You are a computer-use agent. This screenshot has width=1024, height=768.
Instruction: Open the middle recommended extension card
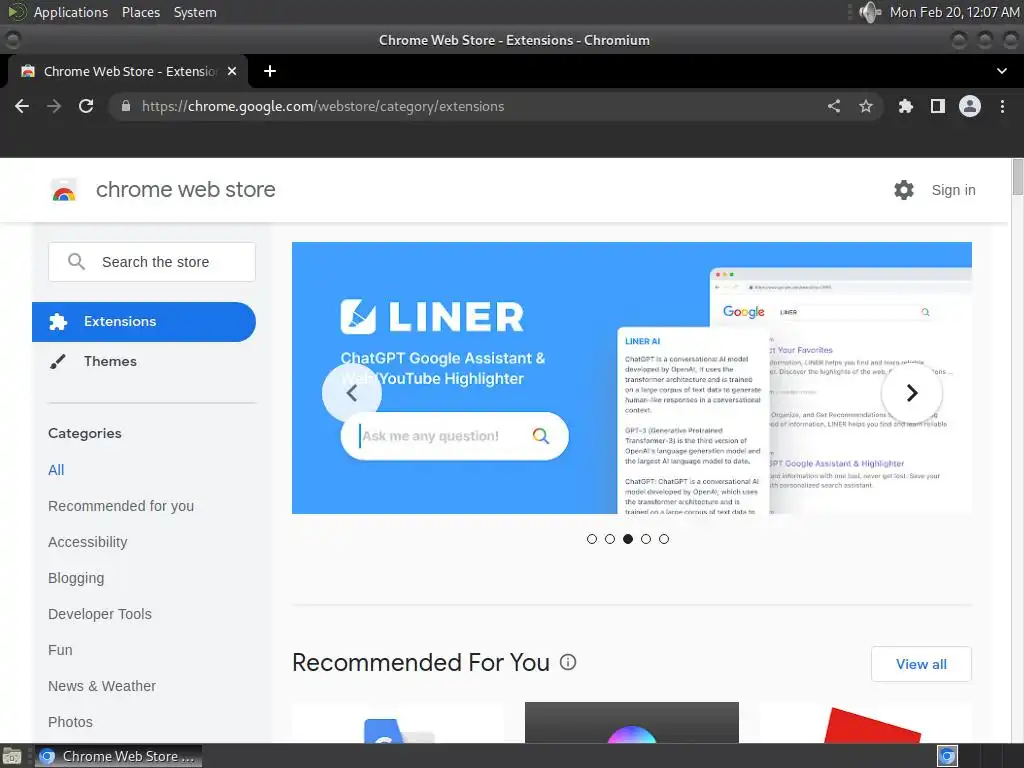point(632,722)
